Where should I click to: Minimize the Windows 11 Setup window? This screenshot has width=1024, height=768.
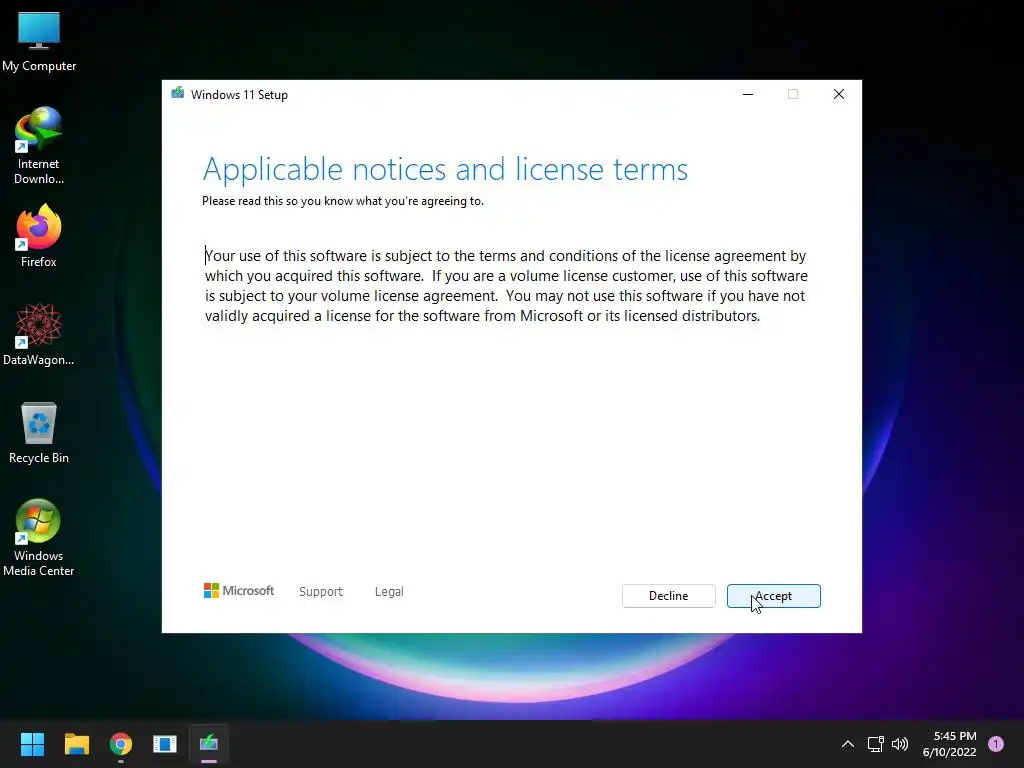[748, 94]
